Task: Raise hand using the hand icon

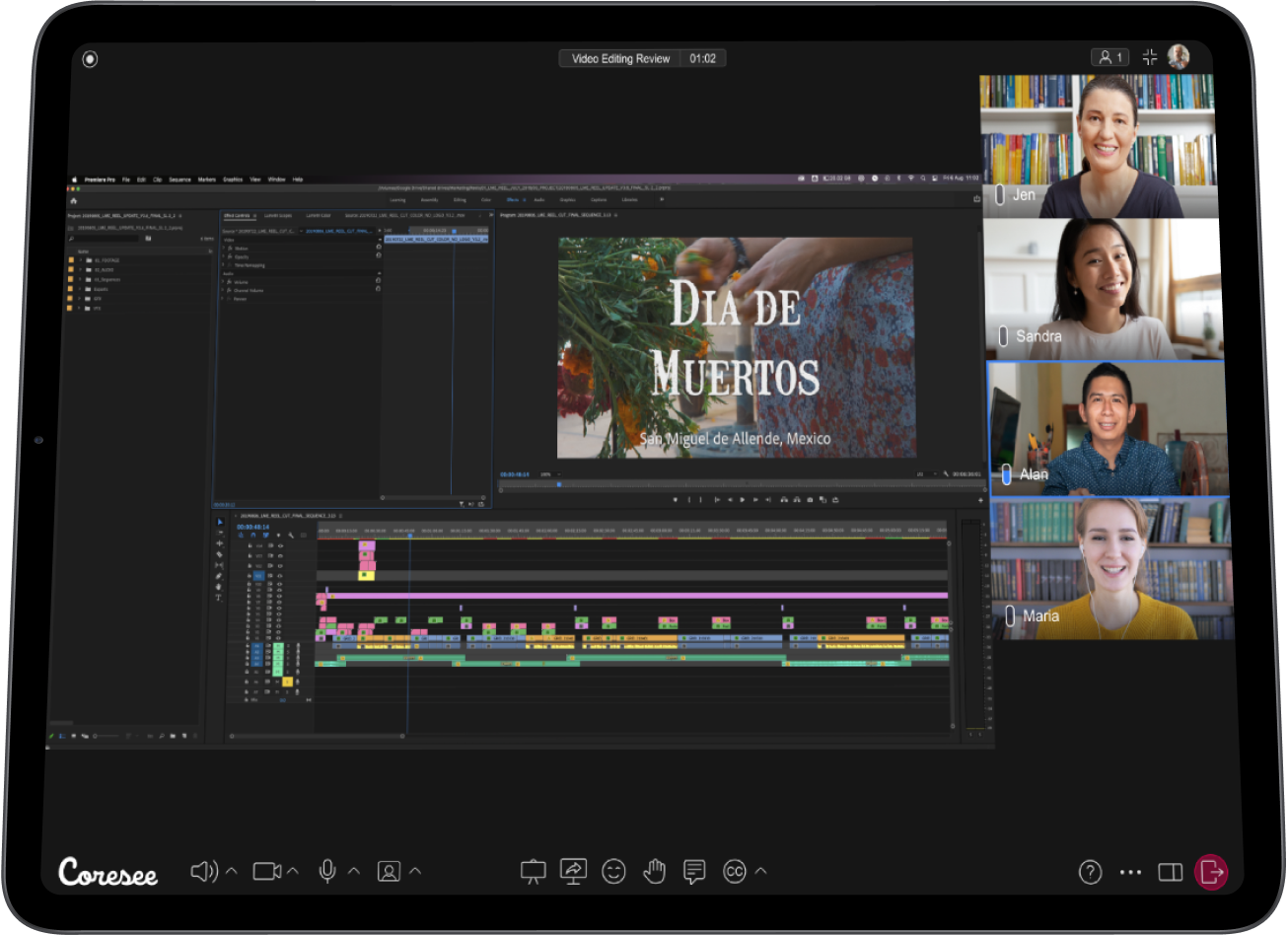Action: tap(654, 871)
